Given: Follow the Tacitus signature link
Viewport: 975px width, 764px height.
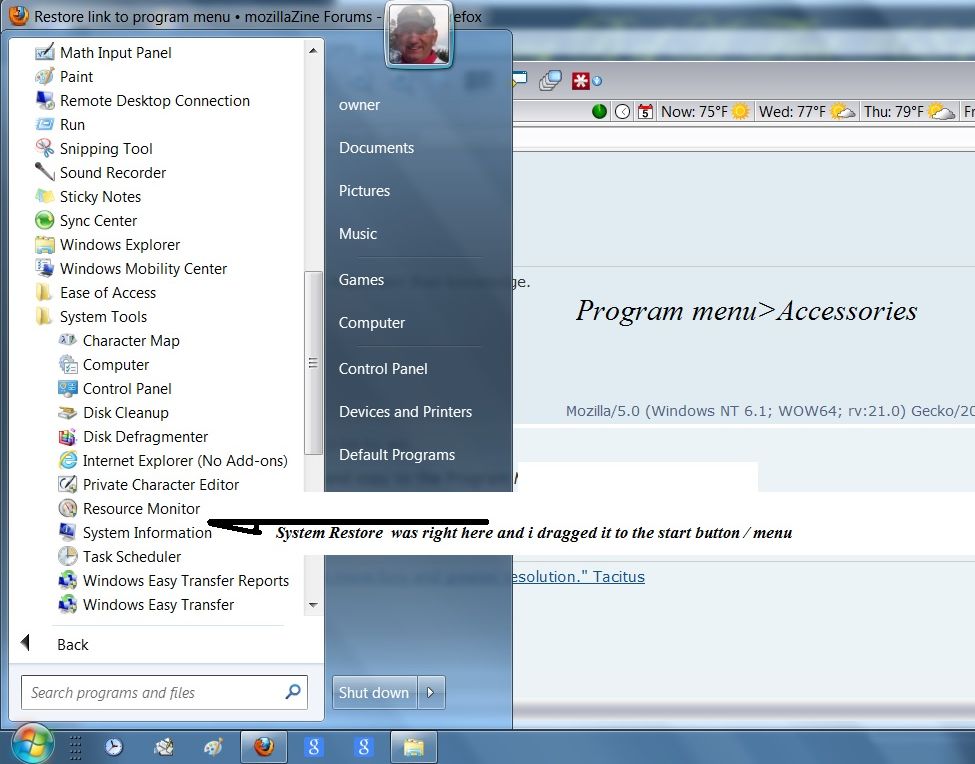Looking at the screenshot, I should [x=578, y=577].
